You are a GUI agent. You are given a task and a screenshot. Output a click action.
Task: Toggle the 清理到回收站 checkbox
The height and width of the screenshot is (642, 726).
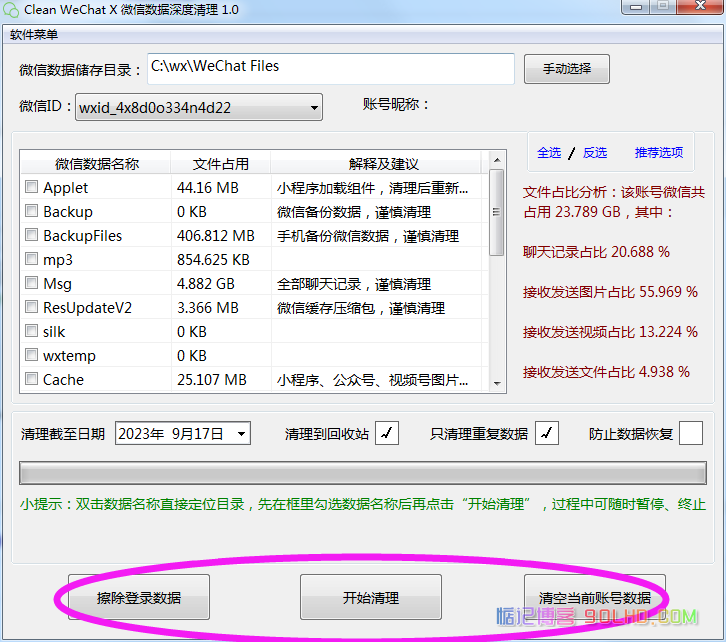coord(387,433)
